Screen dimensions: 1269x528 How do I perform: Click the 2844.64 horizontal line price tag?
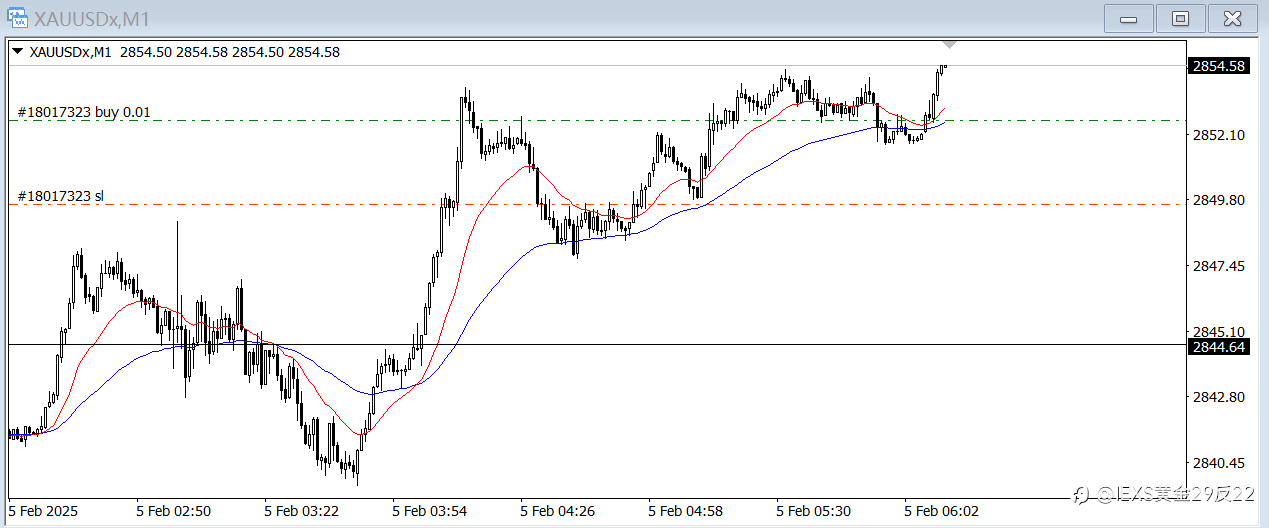click(1218, 347)
